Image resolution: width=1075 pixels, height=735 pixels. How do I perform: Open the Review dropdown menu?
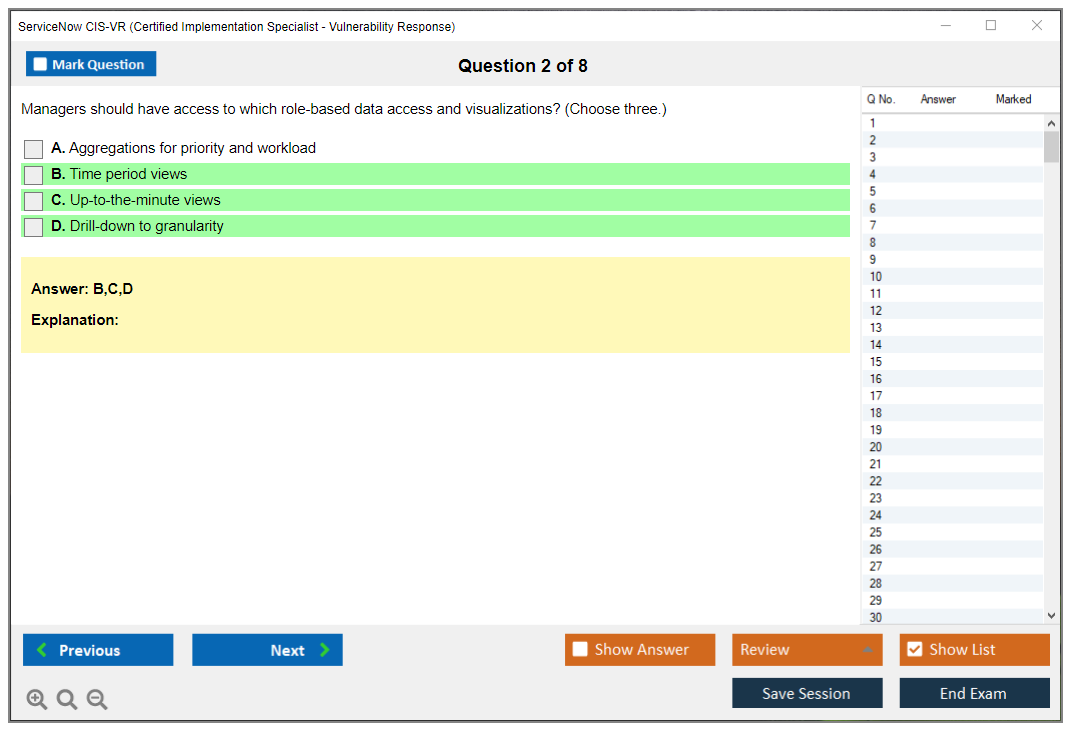[x=806, y=650]
